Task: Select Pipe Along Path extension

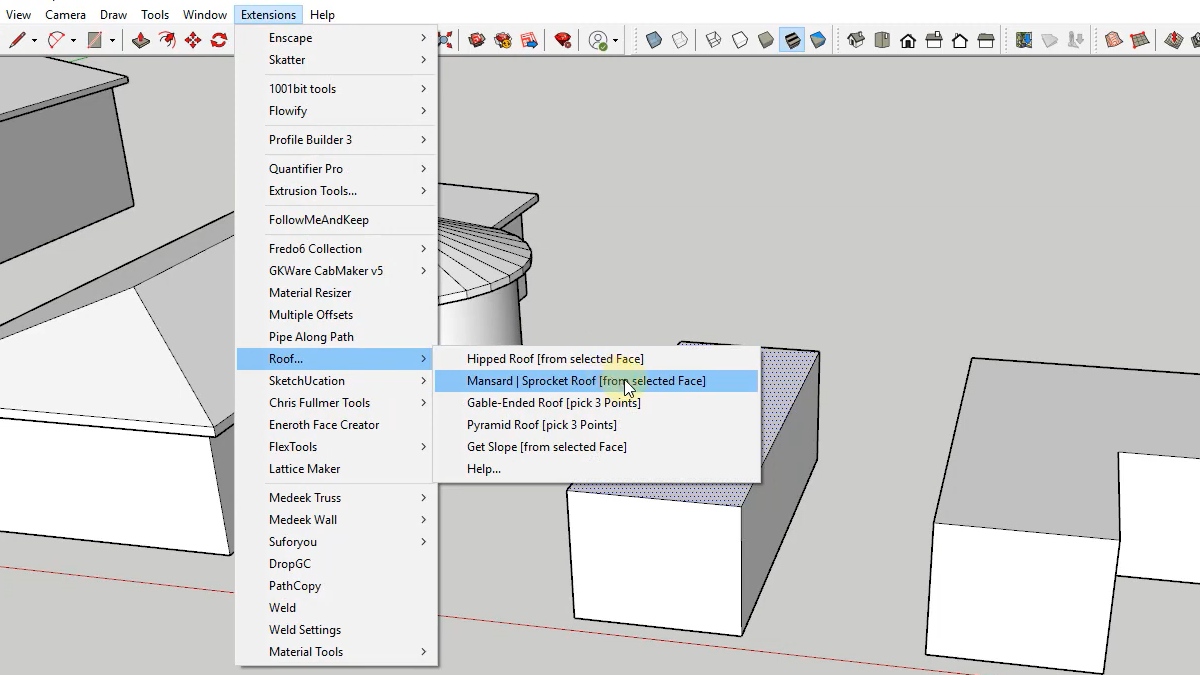Action: 337,337
